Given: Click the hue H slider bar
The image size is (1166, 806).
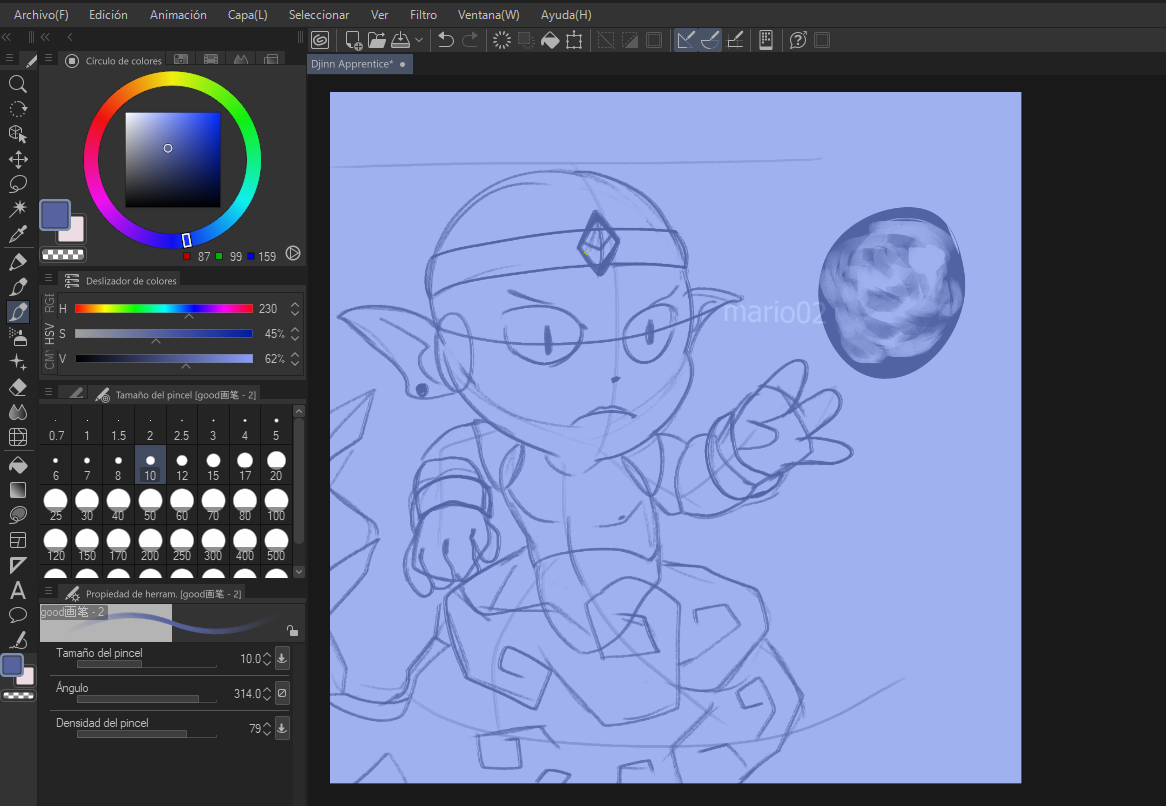Looking at the screenshot, I should click(164, 308).
